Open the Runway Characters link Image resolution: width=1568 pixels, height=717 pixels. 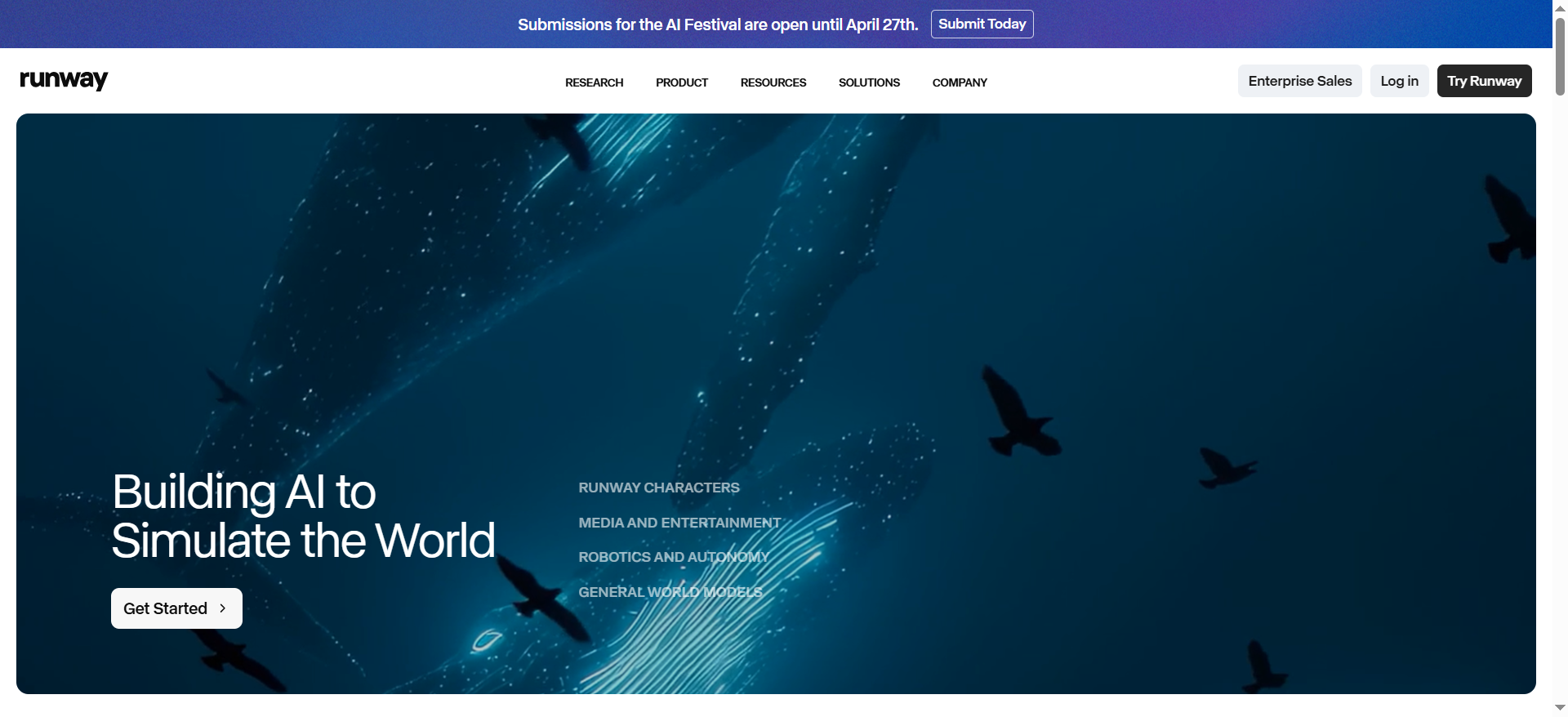659,488
